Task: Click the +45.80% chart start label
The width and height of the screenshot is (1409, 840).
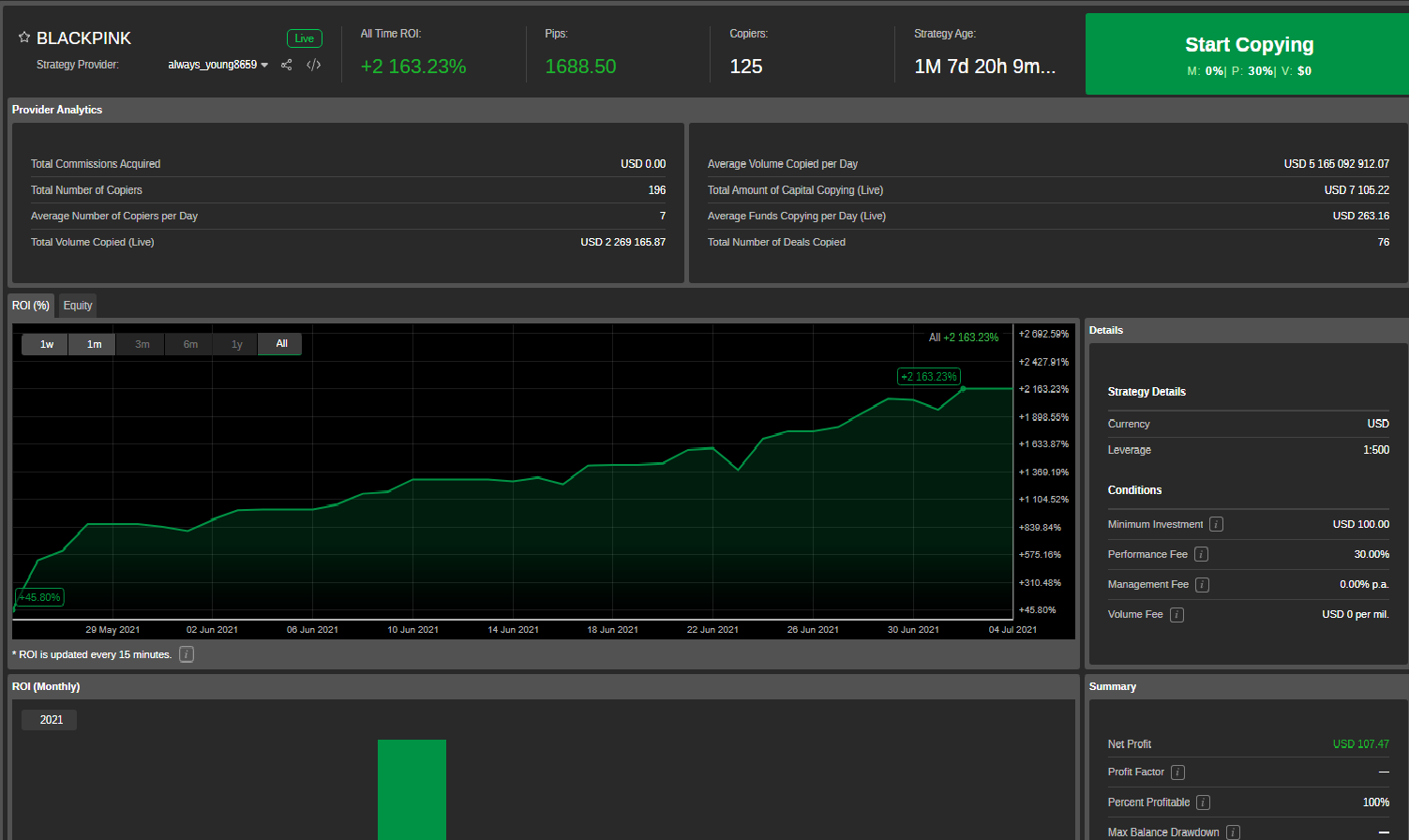Action: [x=39, y=597]
